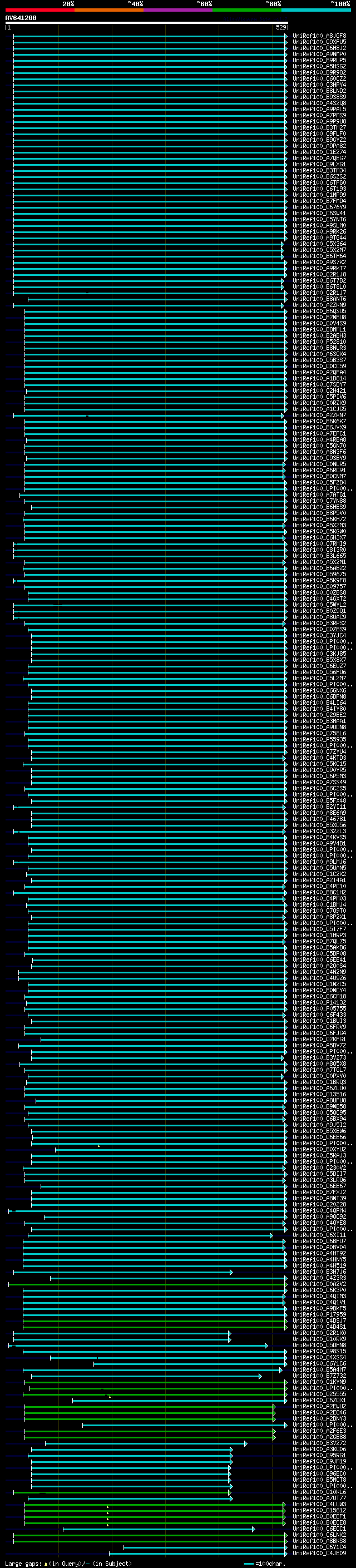Click the UniRef100_C5X364 label
Image resolution: width=356 pixels, height=1568 pixels.
319,244
